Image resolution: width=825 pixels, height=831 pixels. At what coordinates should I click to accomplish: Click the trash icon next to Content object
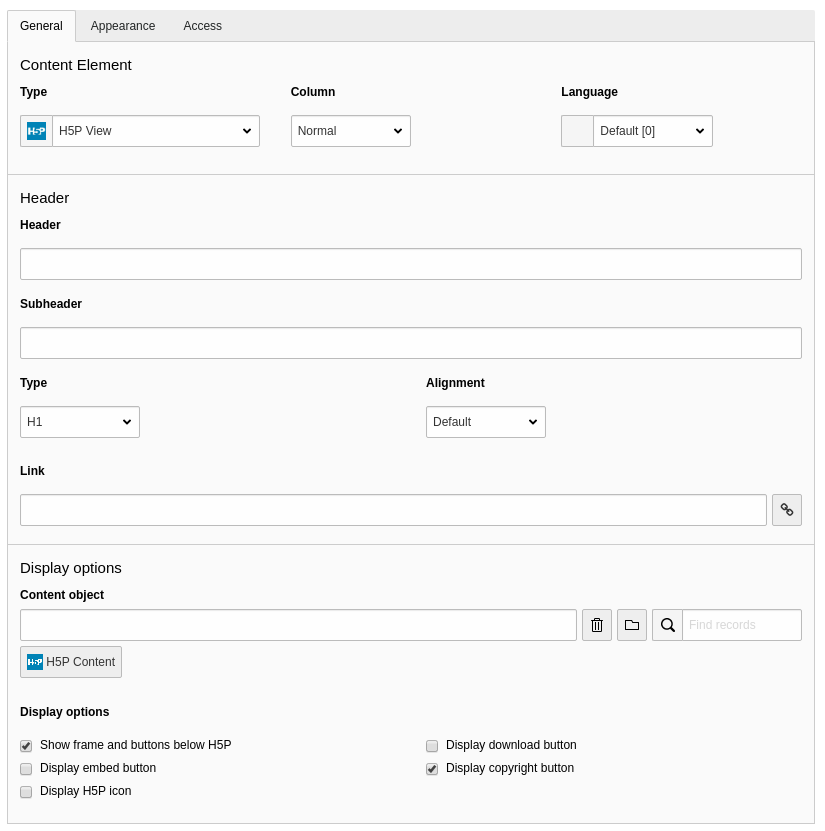(x=597, y=625)
